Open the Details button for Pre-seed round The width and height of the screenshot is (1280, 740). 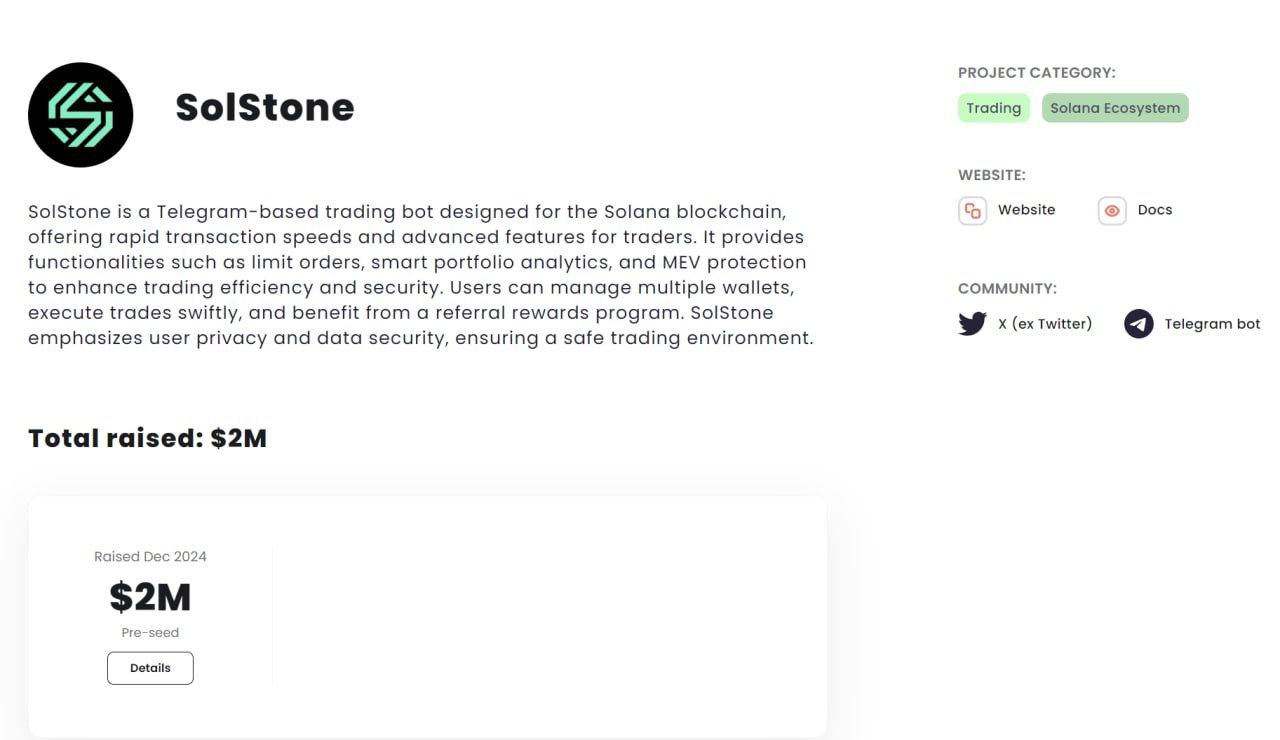[x=150, y=668]
